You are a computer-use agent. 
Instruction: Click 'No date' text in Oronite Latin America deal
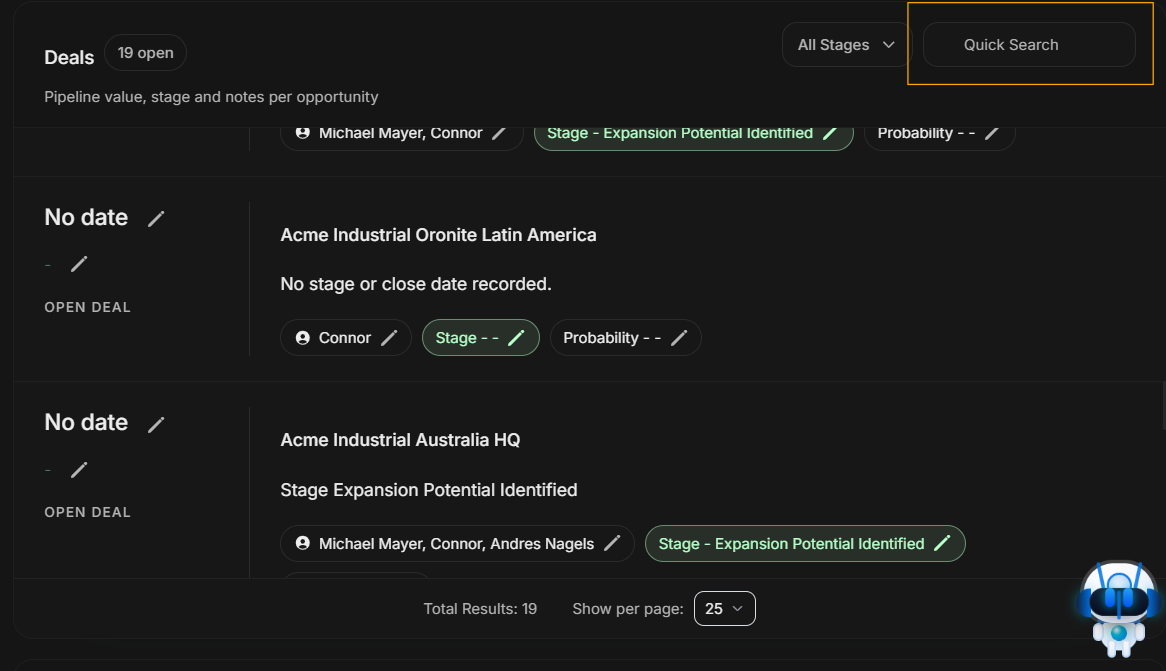pos(86,217)
